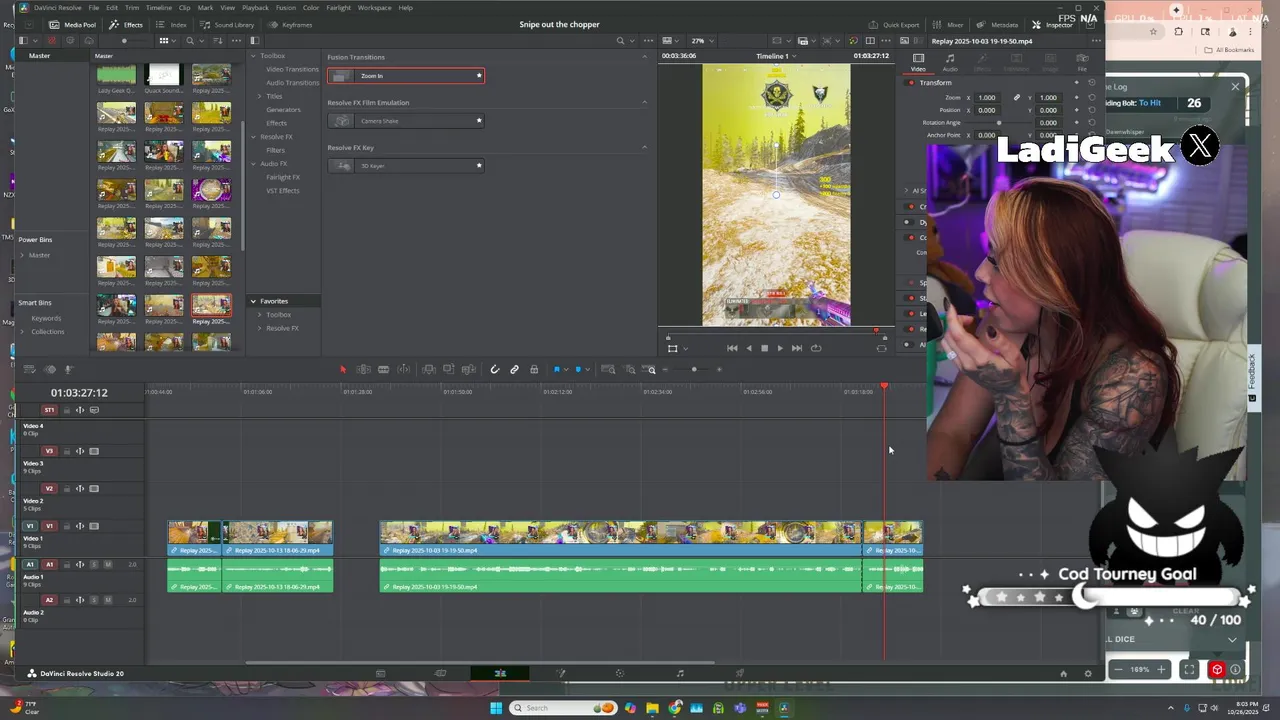Screen dimensions: 1280x720
Task: Open the Mixer panel
Action: tap(949, 24)
